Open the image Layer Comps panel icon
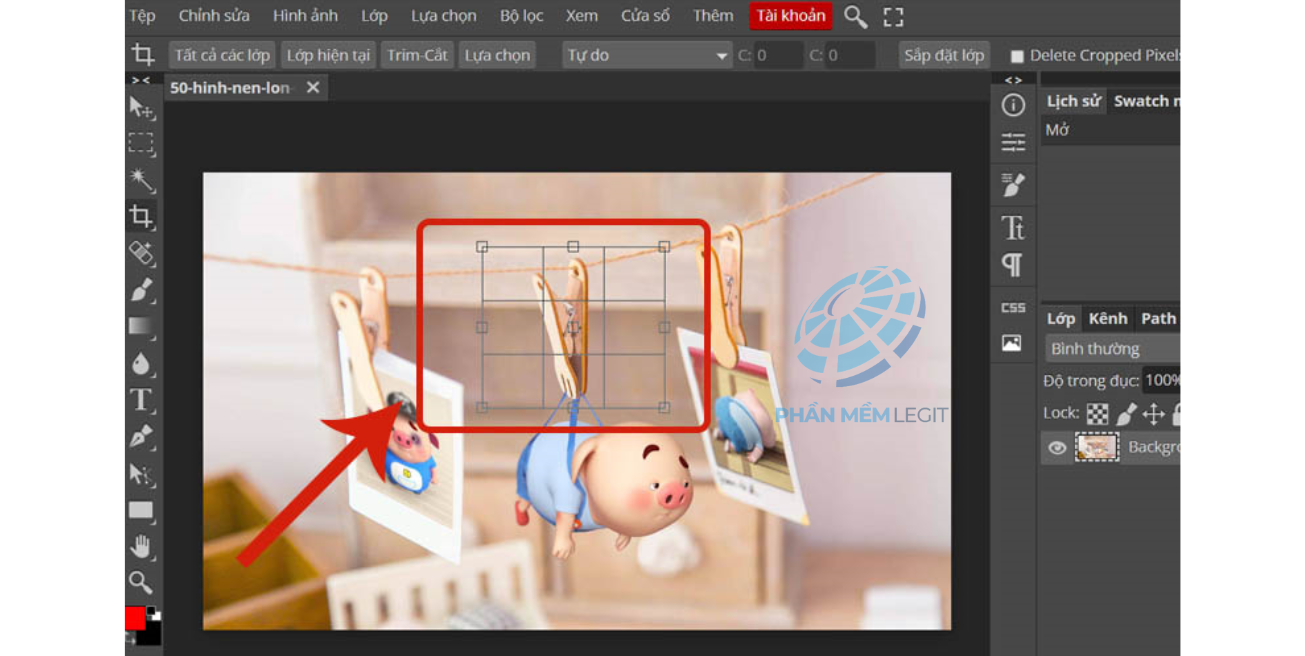The width and height of the screenshot is (1305, 656). click(1012, 343)
